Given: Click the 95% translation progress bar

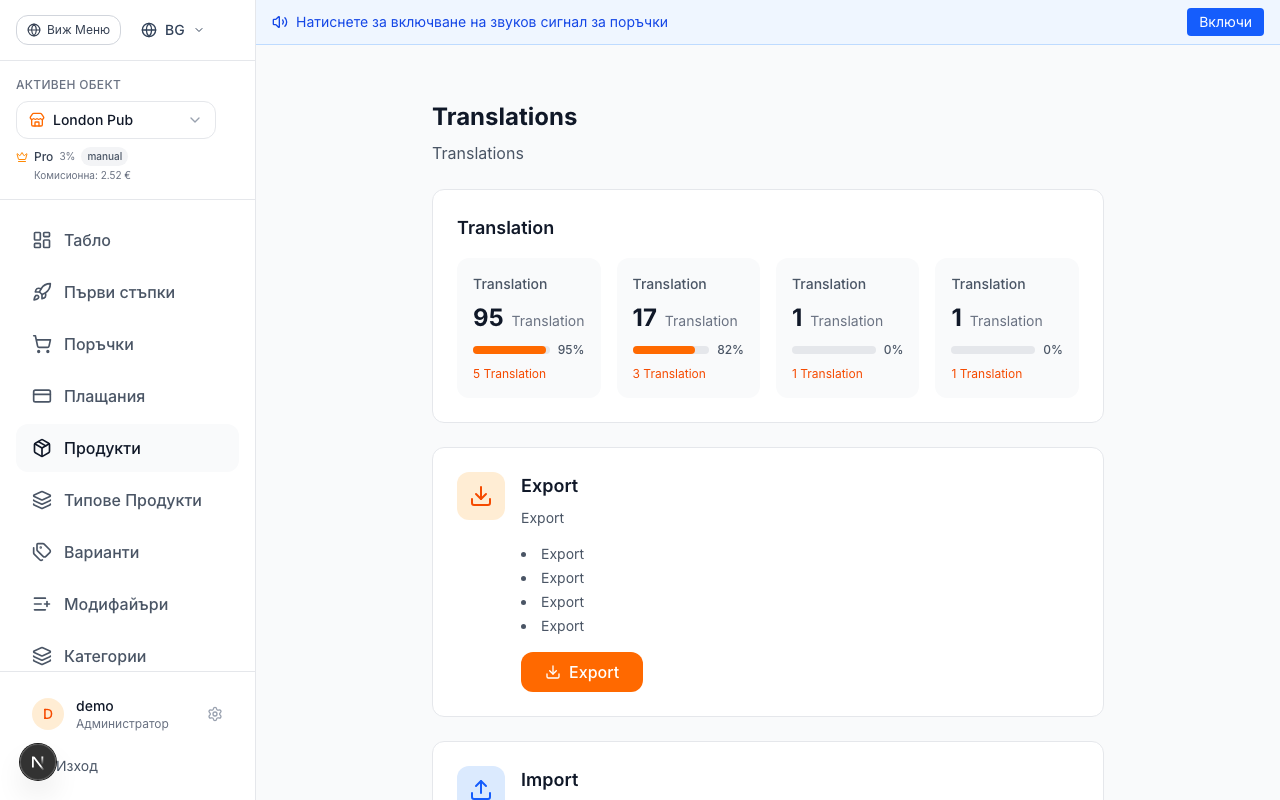Looking at the screenshot, I should pos(510,350).
